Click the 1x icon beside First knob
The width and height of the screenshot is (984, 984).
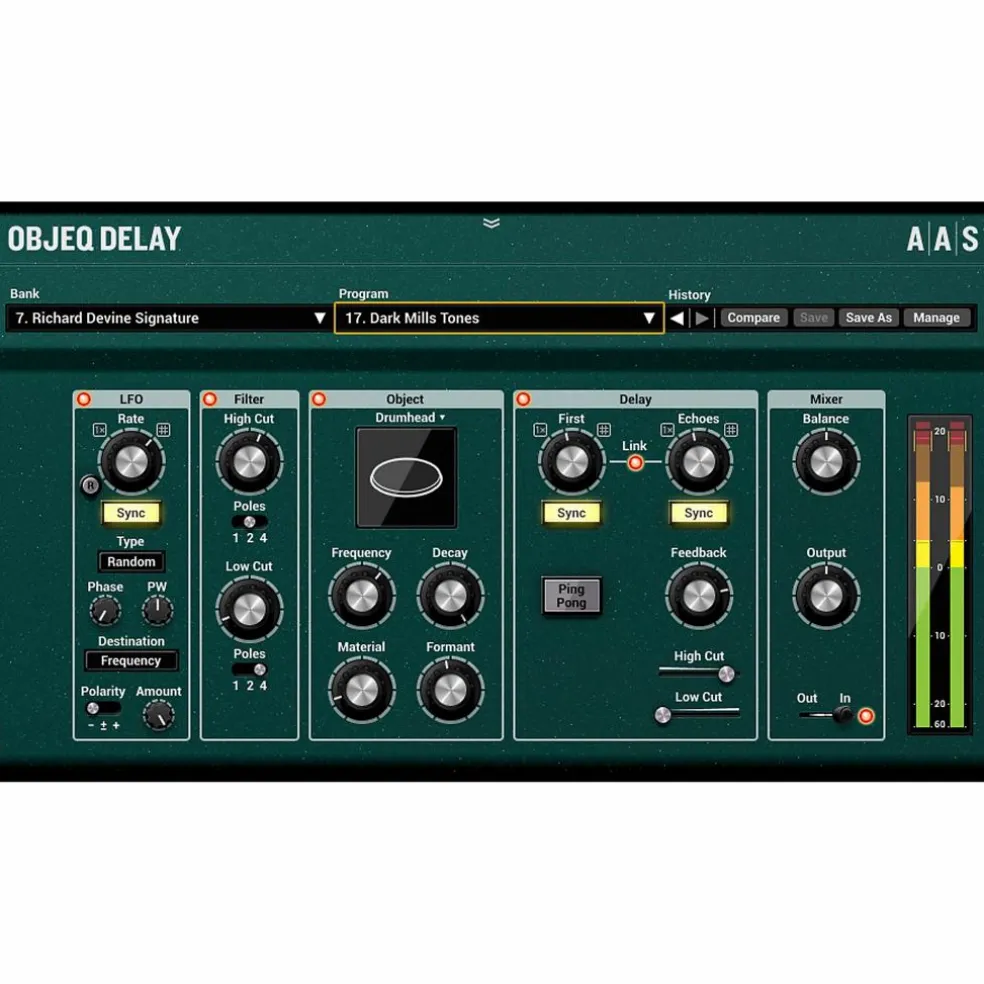pyautogui.click(x=540, y=430)
